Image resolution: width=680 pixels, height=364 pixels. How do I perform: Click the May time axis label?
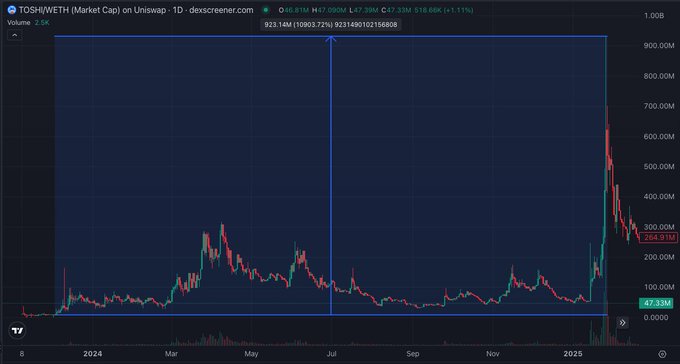pos(251,354)
